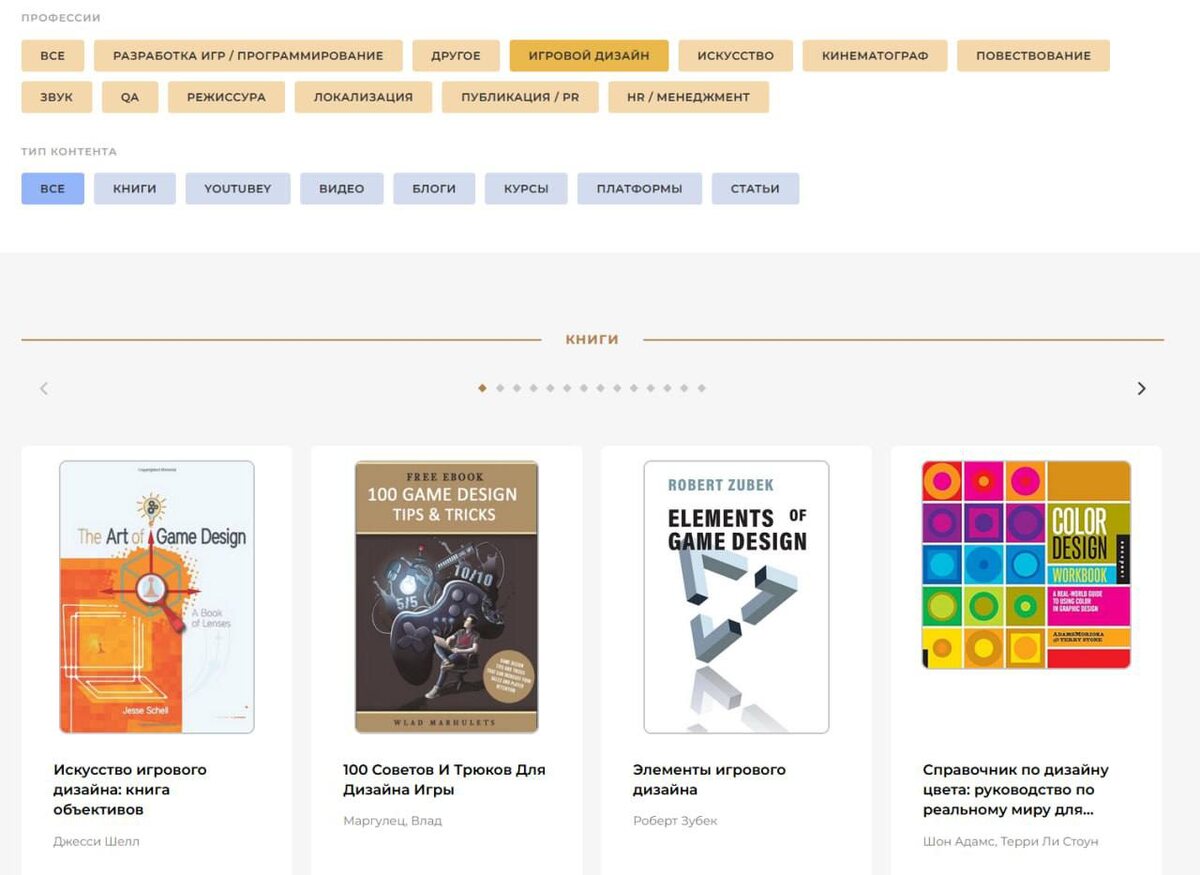Open title Элементы игрового дизайна
Viewport: 1200px width, 875px height.
point(709,780)
